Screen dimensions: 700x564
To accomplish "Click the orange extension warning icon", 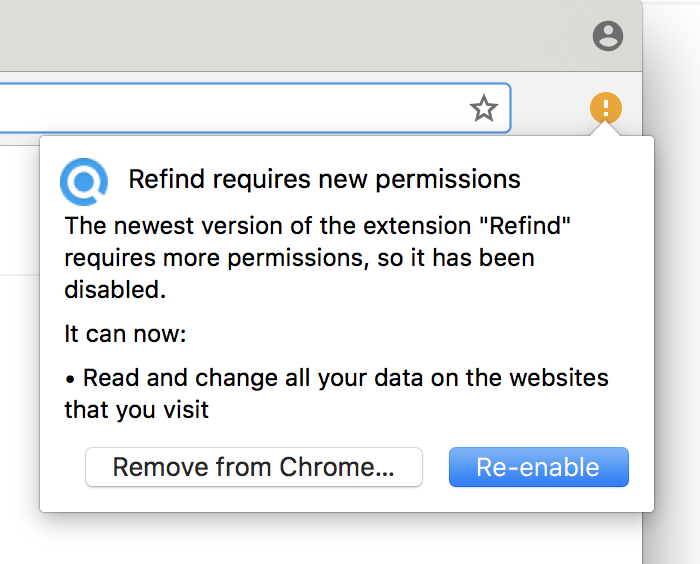I will (606, 107).
